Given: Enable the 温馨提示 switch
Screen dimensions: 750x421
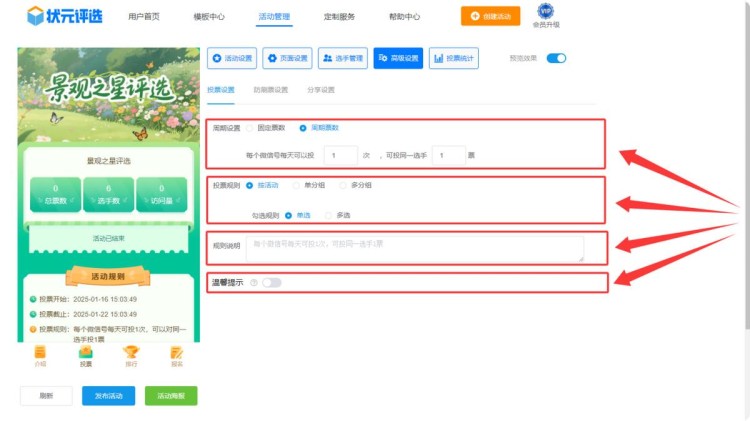Looking at the screenshot, I should tap(271, 283).
